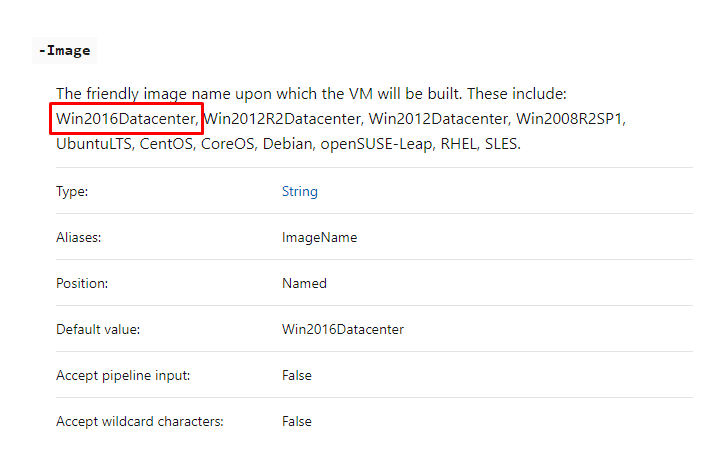Click the Accept pipeline input False value
The image size is (720, 452).
click(x=297, y=375)
